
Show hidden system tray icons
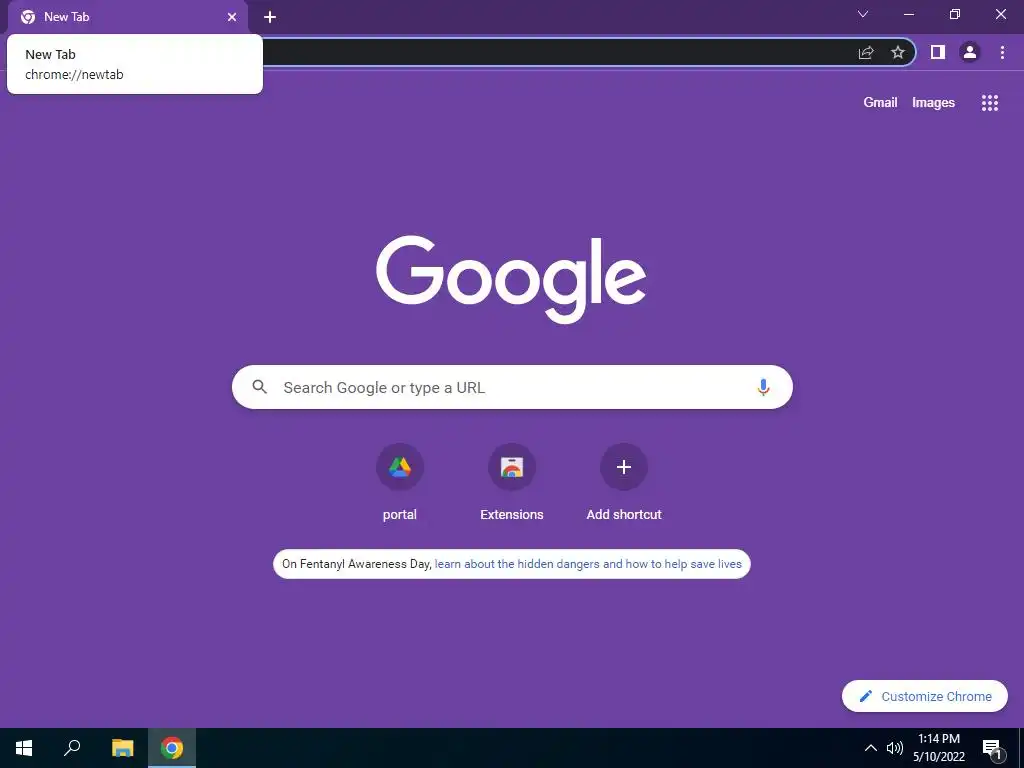click(871, 748)
